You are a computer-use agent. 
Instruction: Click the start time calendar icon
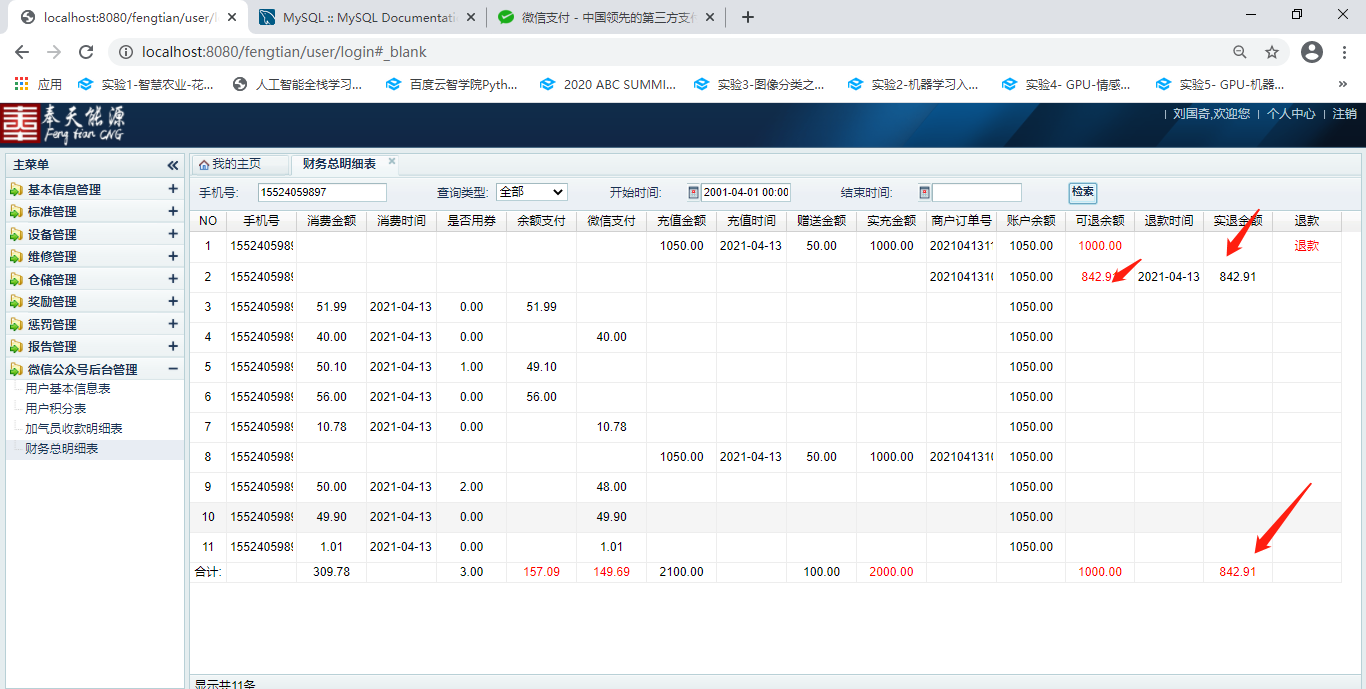[694, 193]
